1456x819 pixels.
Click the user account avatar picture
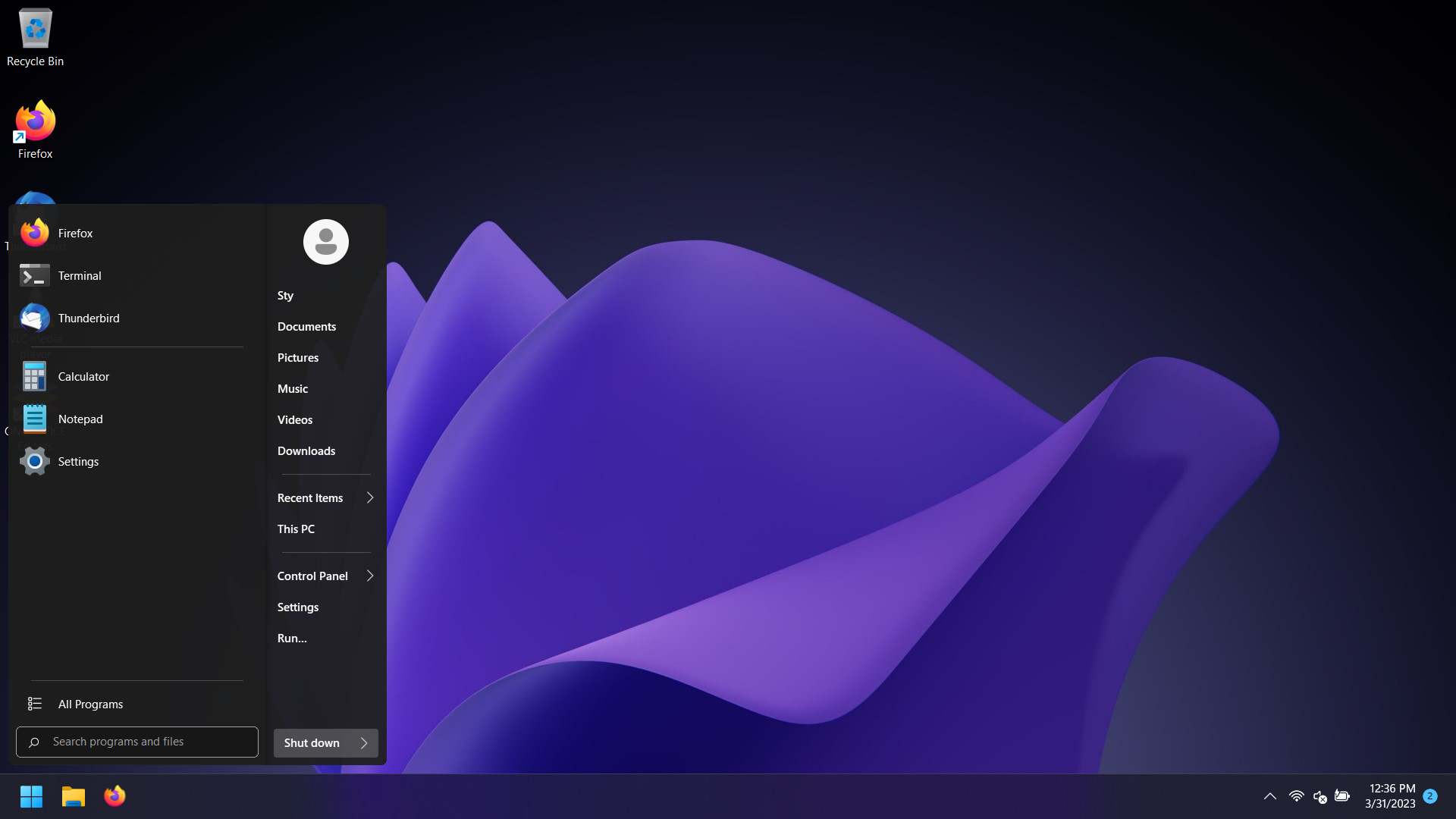coord(325,242)
